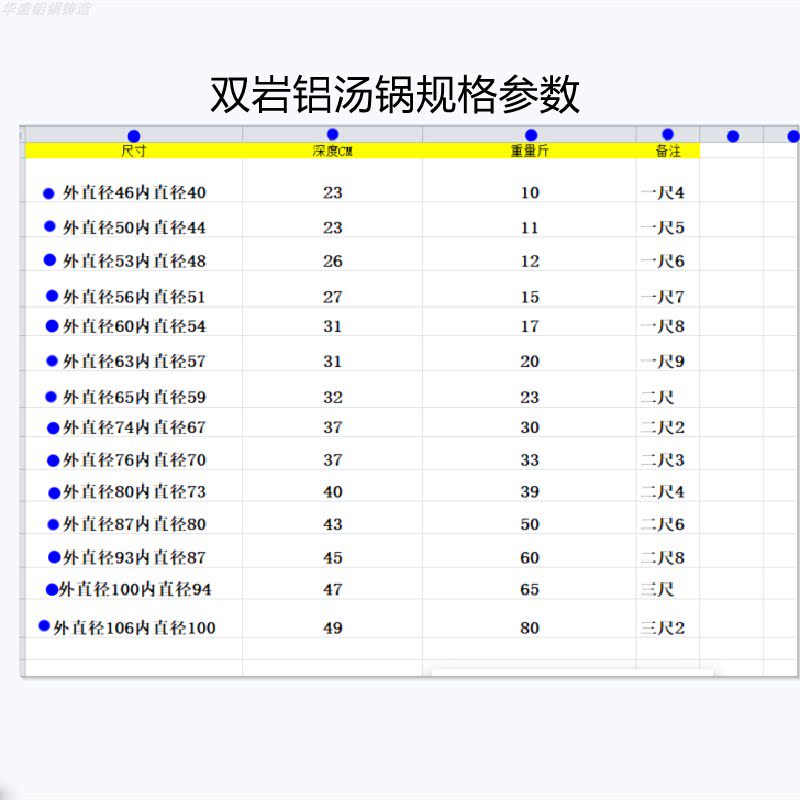The height and width of the screenshot is (800, 800).
Task: Click weight value 30
Action: click(x=530, y=428)
